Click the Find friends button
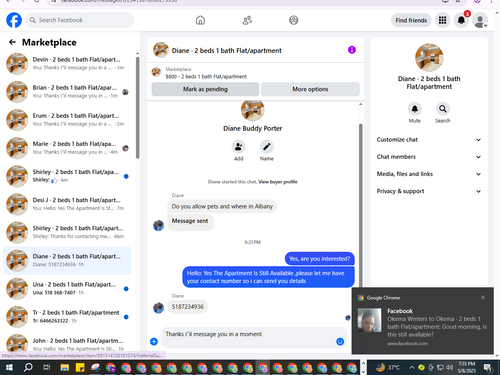The width and height of the screenshot is (500, 375). [x=411, y=20]
